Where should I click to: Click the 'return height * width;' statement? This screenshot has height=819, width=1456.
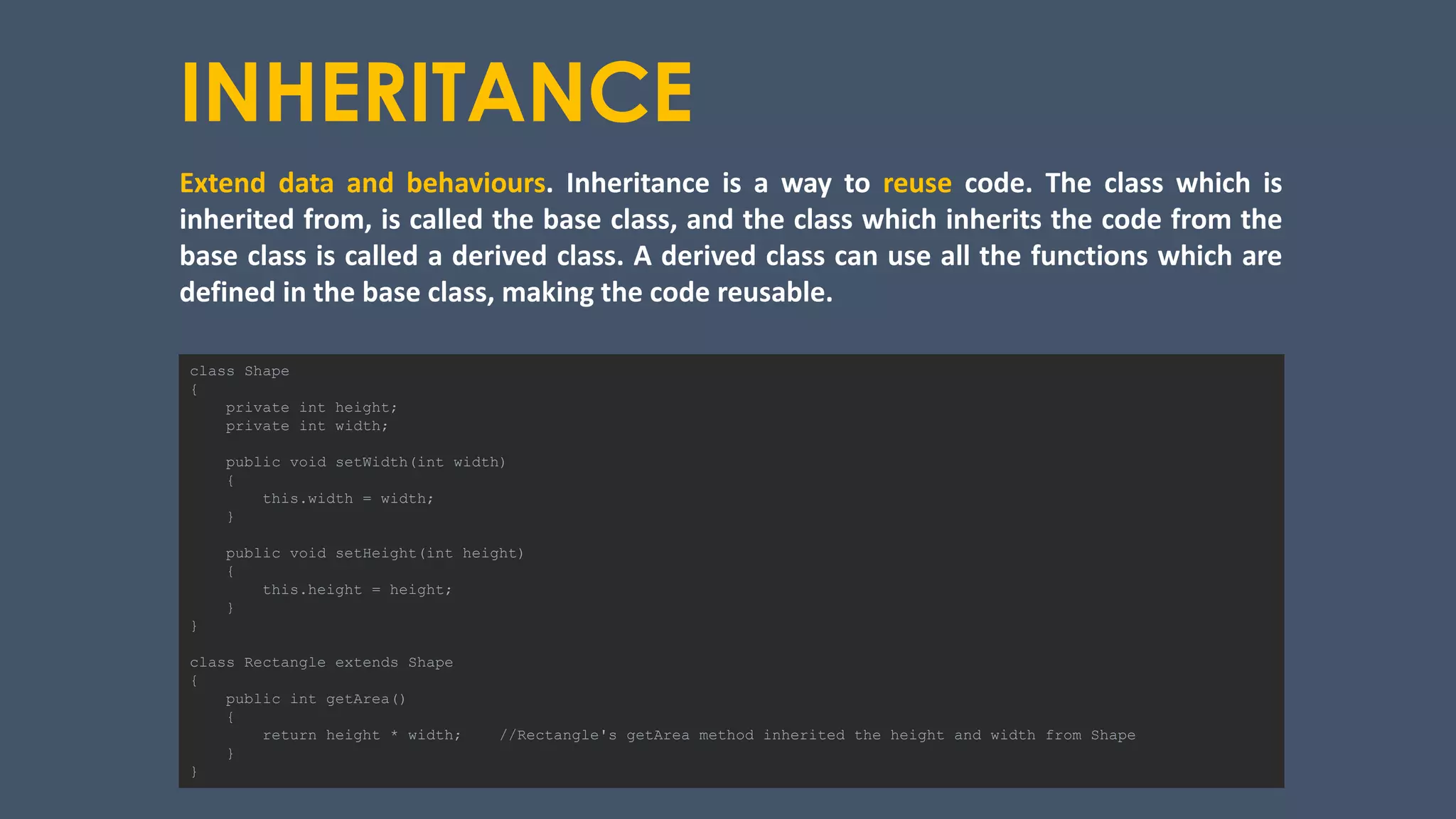(x=362, y=735)
